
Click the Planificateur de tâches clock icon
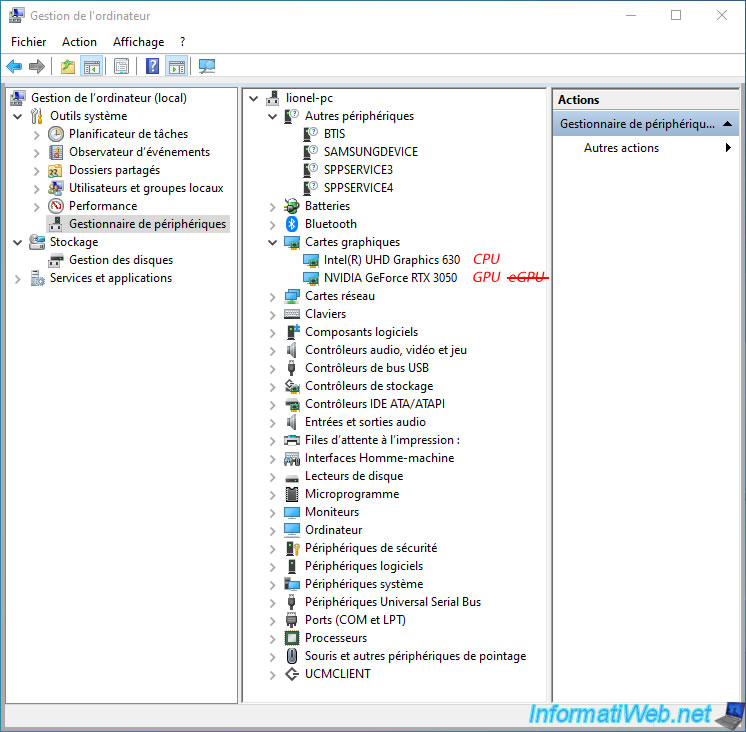coord(56,134)
